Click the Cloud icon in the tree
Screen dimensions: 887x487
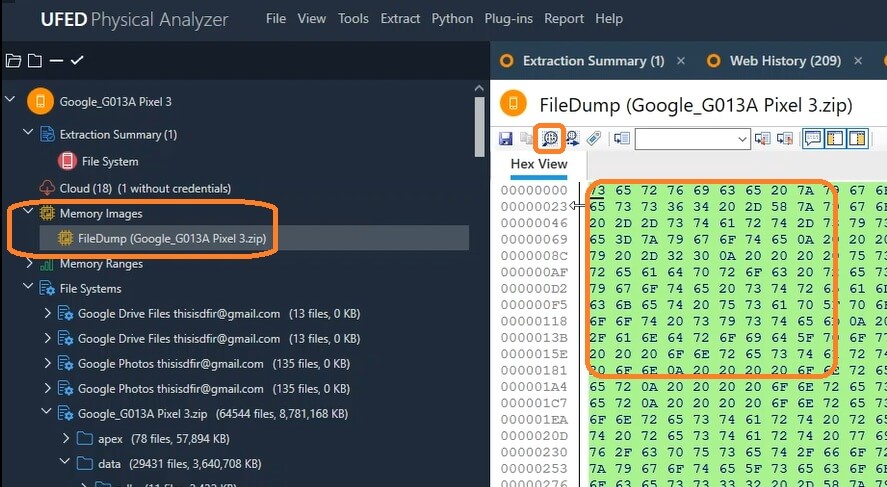(47, 188)
